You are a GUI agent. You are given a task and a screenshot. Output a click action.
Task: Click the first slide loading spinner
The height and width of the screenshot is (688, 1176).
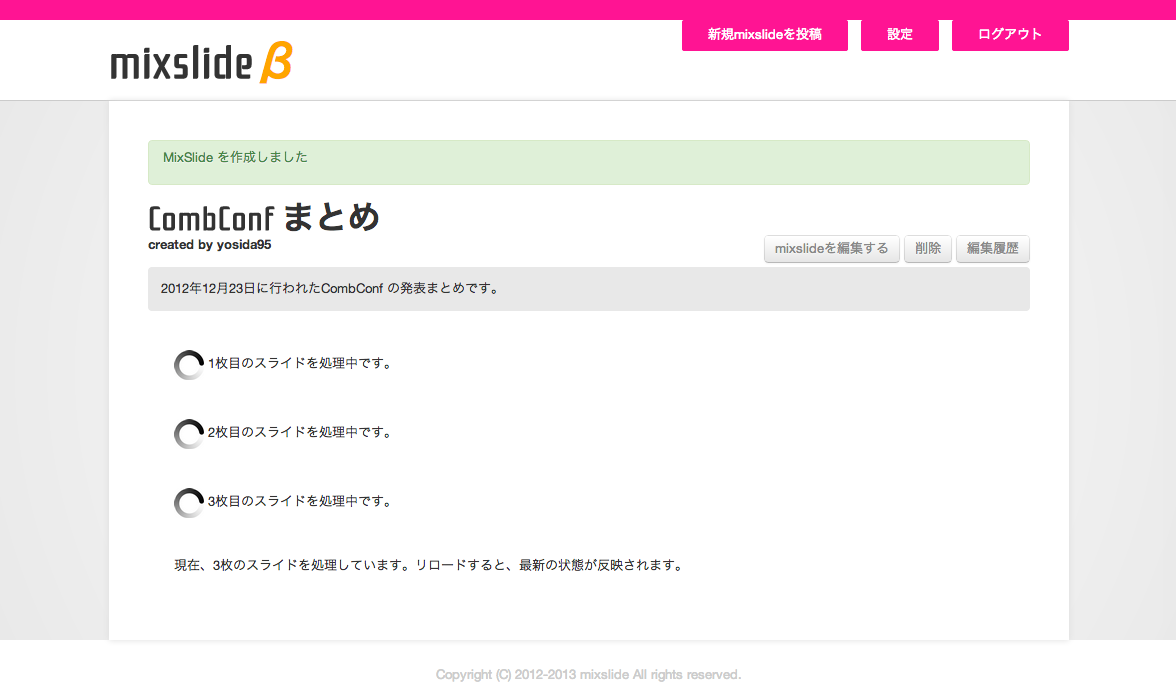tap(189, 365)
